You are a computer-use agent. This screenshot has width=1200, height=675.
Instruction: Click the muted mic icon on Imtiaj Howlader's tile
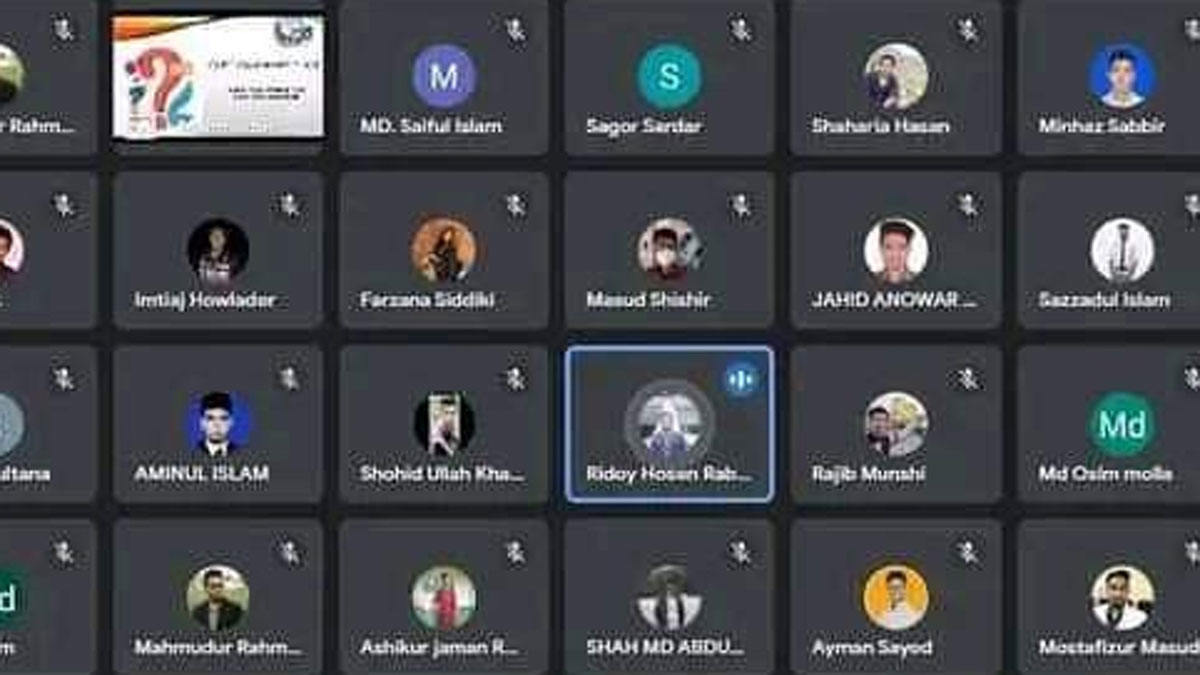[x=289, y=205]
